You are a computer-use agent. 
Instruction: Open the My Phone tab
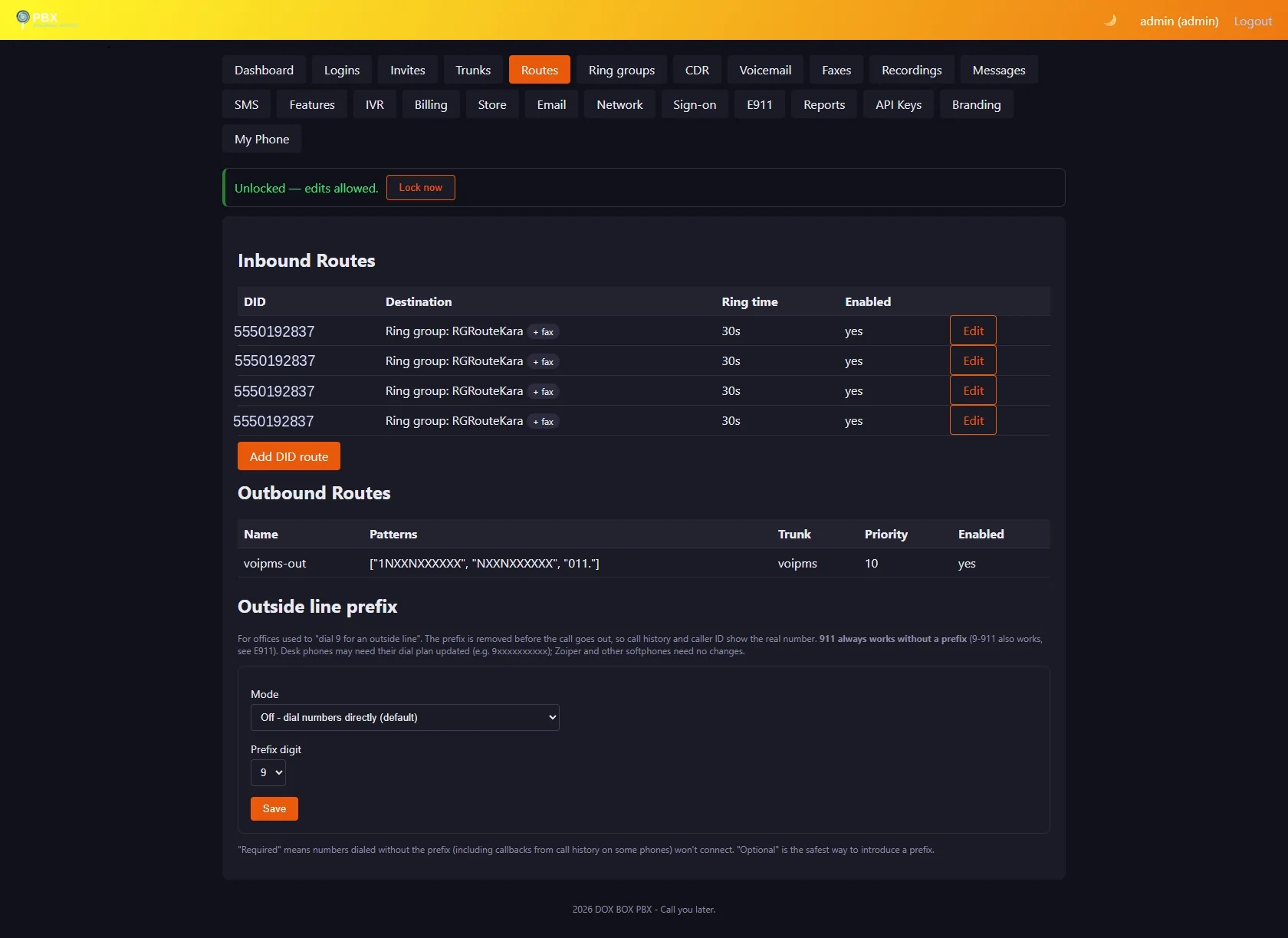click(x=262, y=139)
